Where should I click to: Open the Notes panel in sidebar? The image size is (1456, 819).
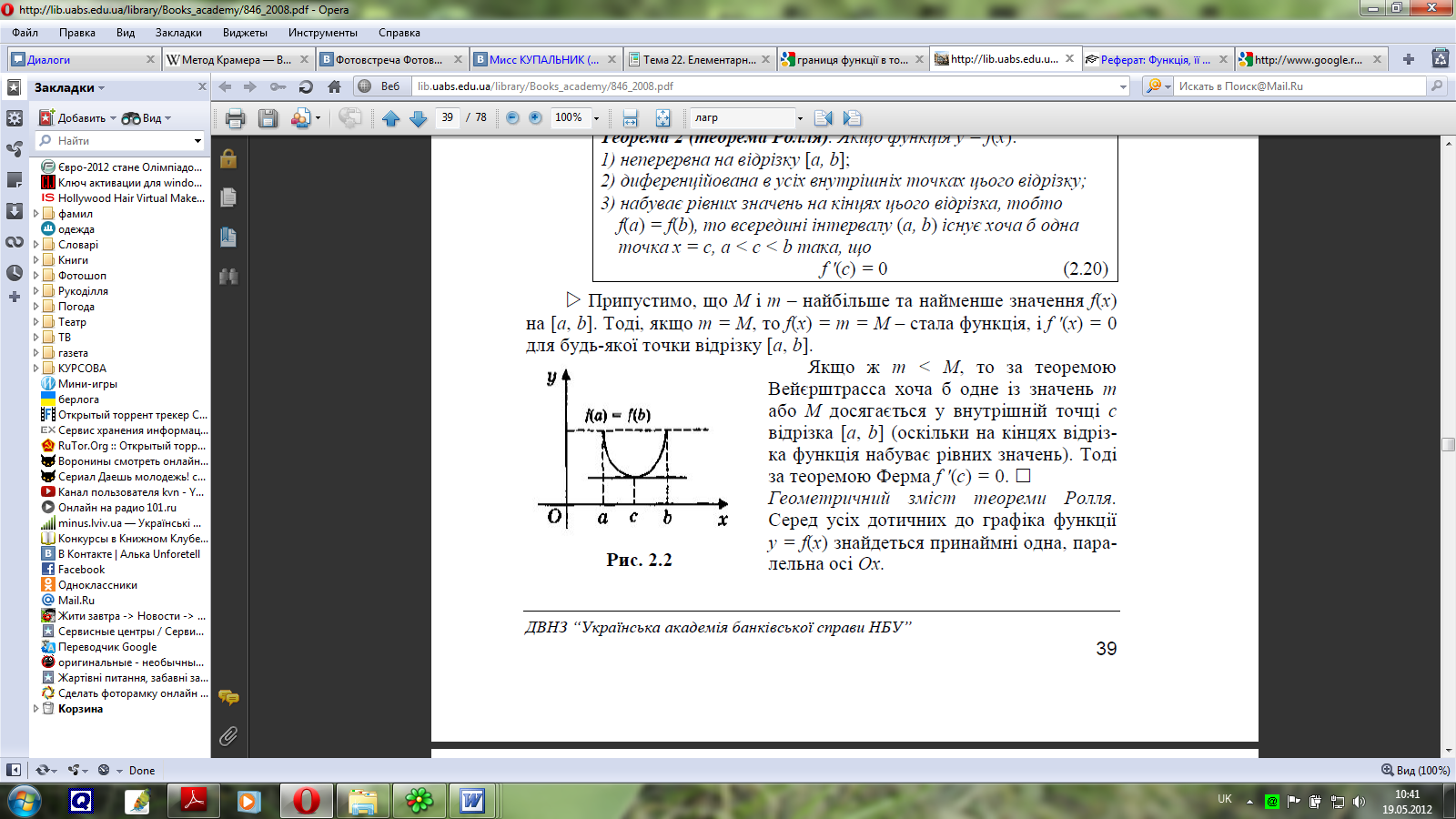tap(14, 180)
